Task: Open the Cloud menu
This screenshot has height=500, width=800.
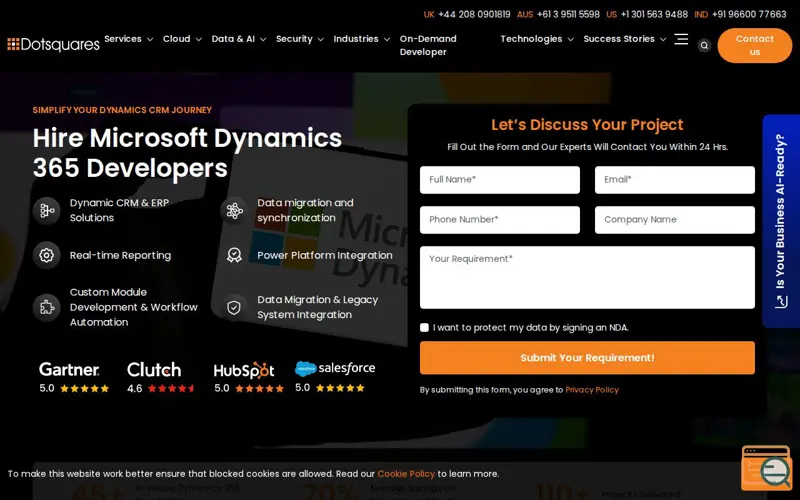Action: coord(177,39)
